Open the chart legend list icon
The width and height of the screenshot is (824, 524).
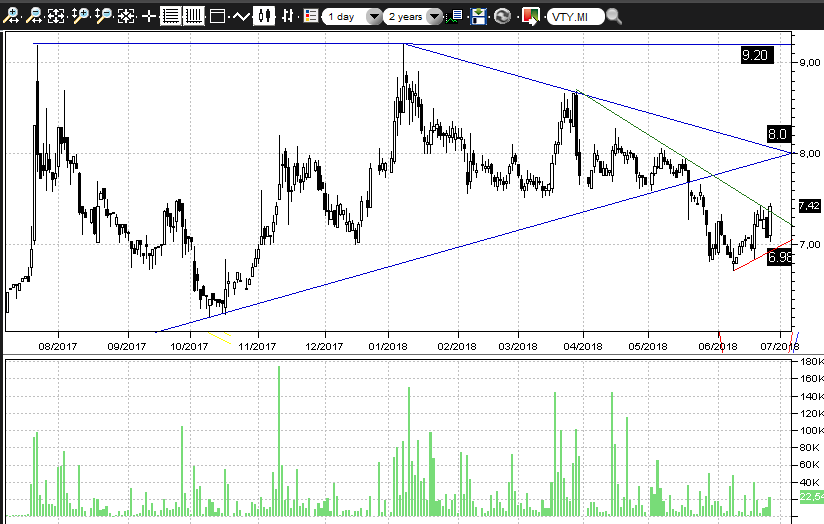(311, 16)
